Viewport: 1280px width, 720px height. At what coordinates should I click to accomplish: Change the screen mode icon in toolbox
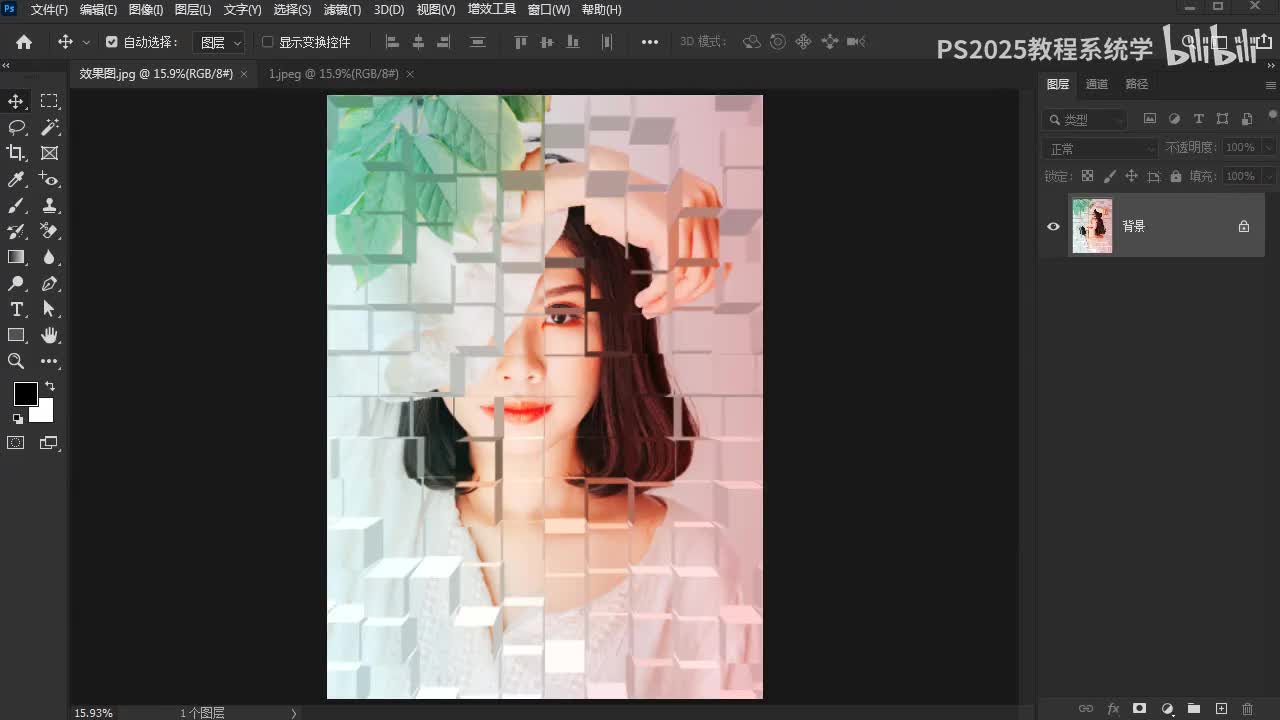49,443
